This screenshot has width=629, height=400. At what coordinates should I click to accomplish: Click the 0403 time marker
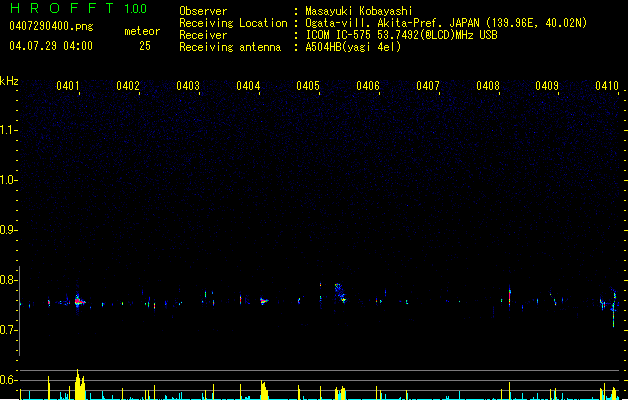tap(188, 86)
